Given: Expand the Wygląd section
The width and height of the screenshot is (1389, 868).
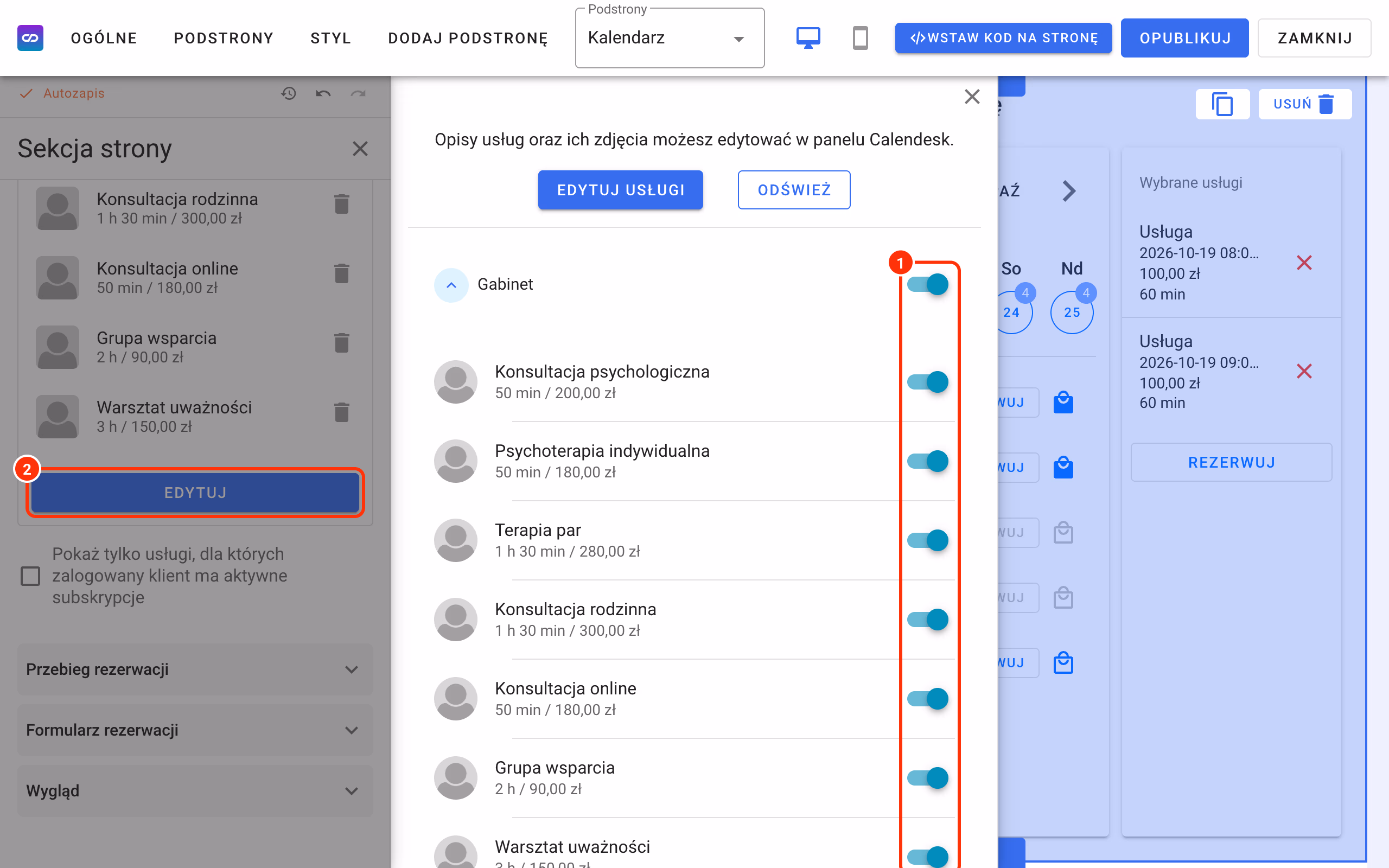Looking at the screenshot, I should [195, 790].
